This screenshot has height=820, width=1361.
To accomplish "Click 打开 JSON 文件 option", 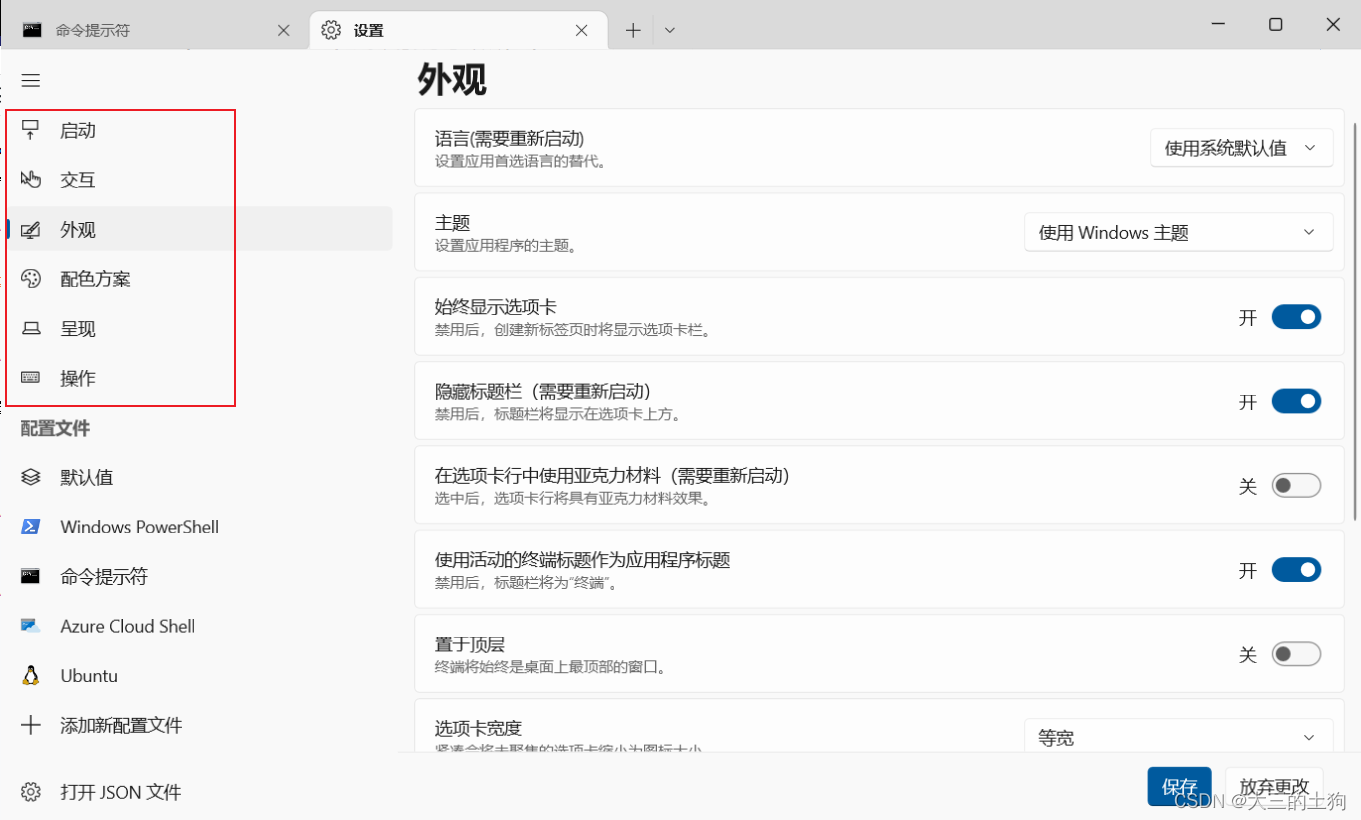I will pos(119,791).
